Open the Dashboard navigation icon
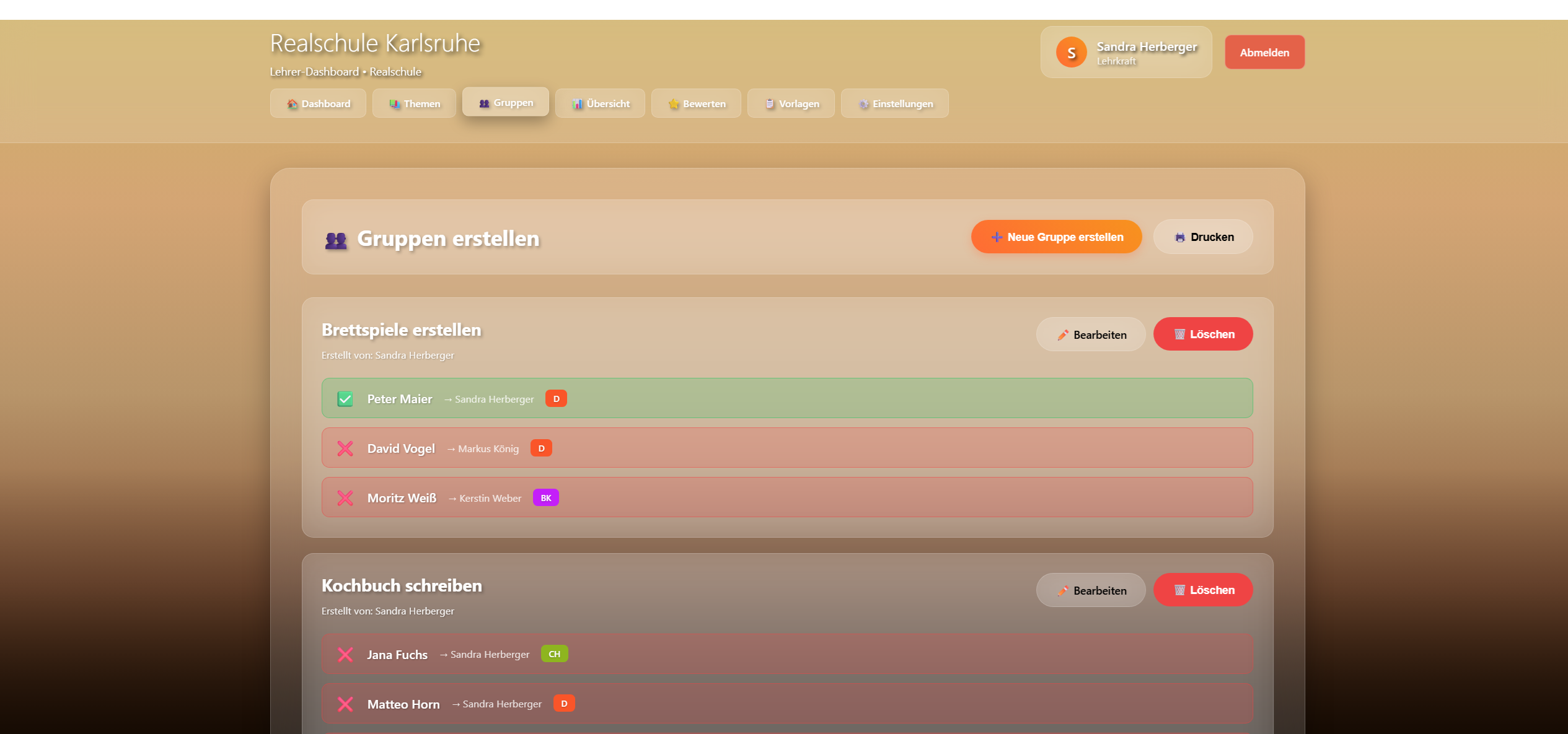 291,103
